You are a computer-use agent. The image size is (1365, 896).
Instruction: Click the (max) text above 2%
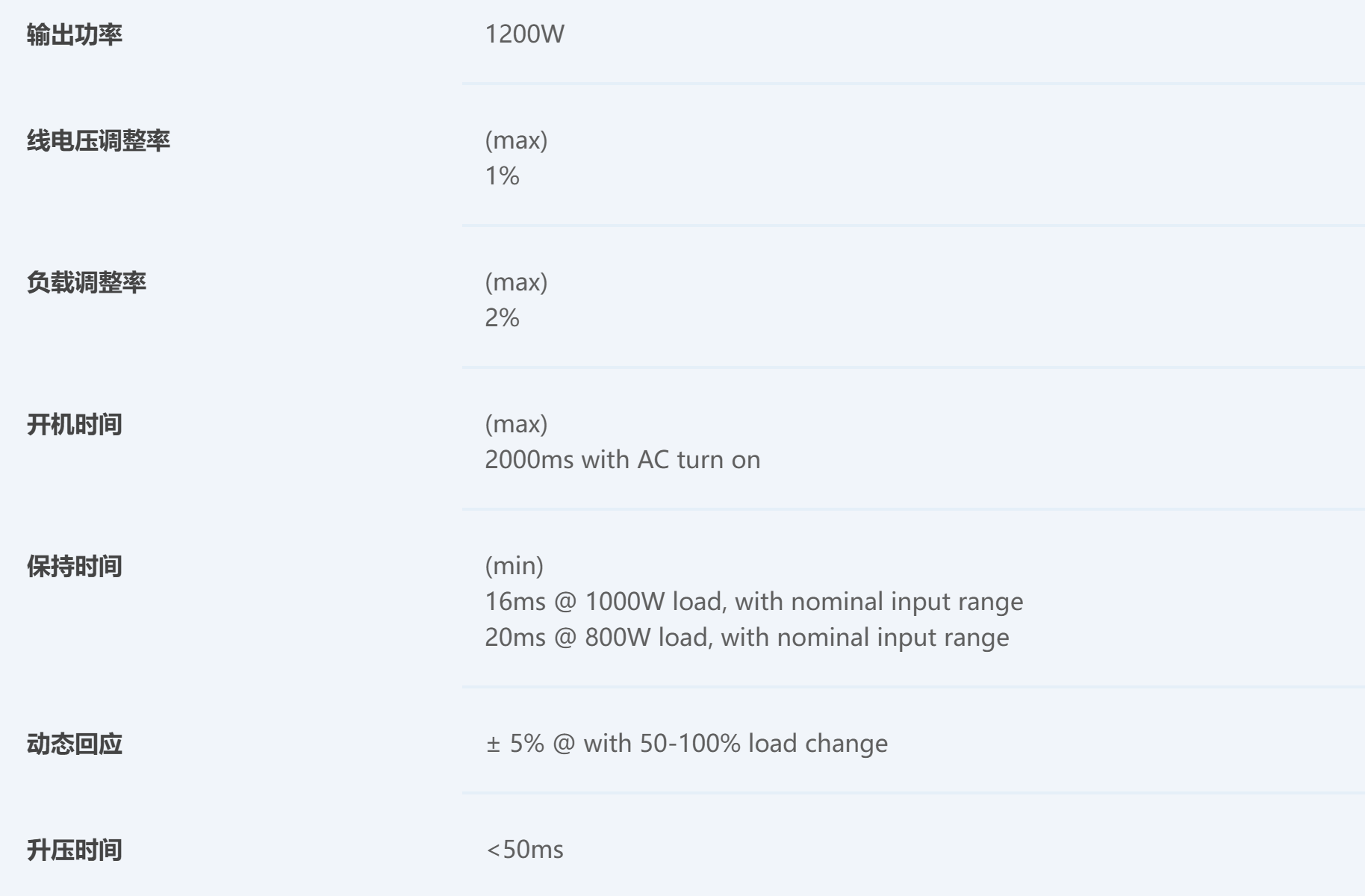click(516, 282)
